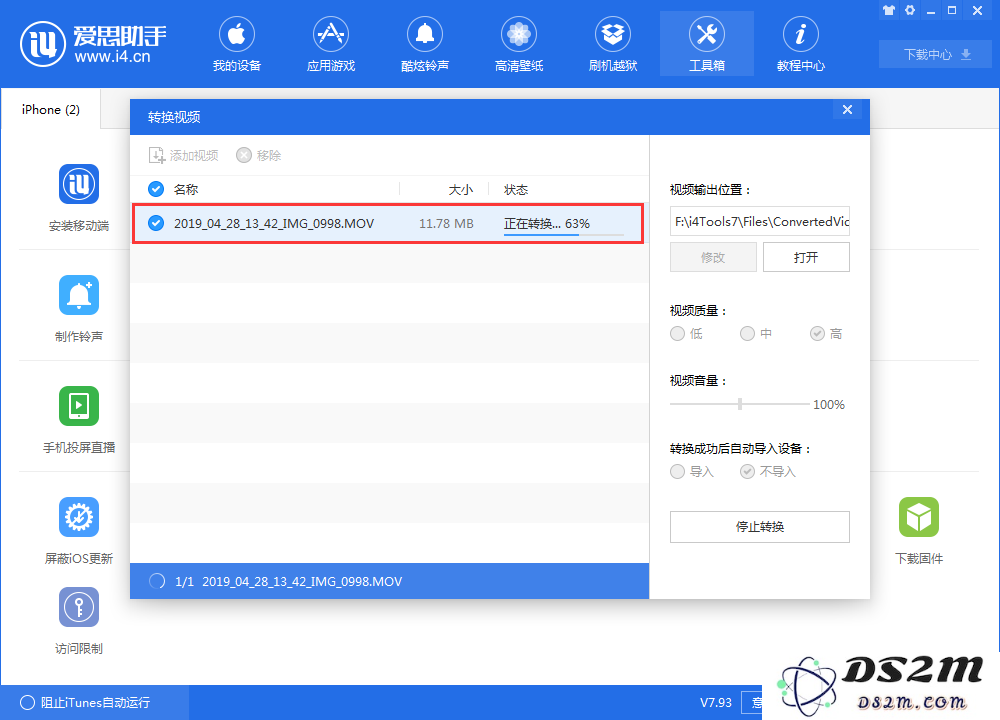Screen dimensions: 1000x720
Task: Open the 酷炫铃声 ringtones section
Action: 425,44
